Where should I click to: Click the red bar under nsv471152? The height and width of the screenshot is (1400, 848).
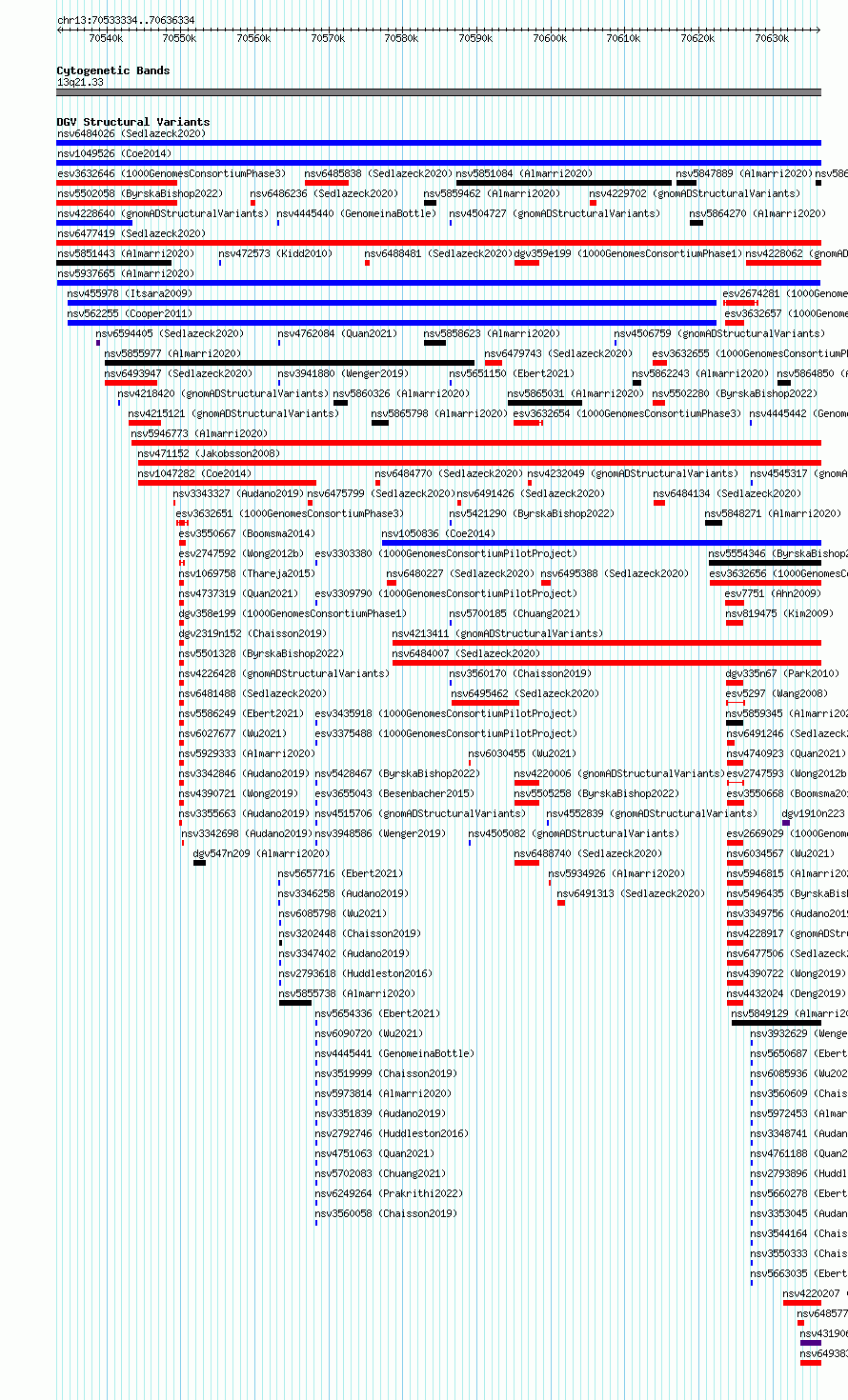pos(479,463)
